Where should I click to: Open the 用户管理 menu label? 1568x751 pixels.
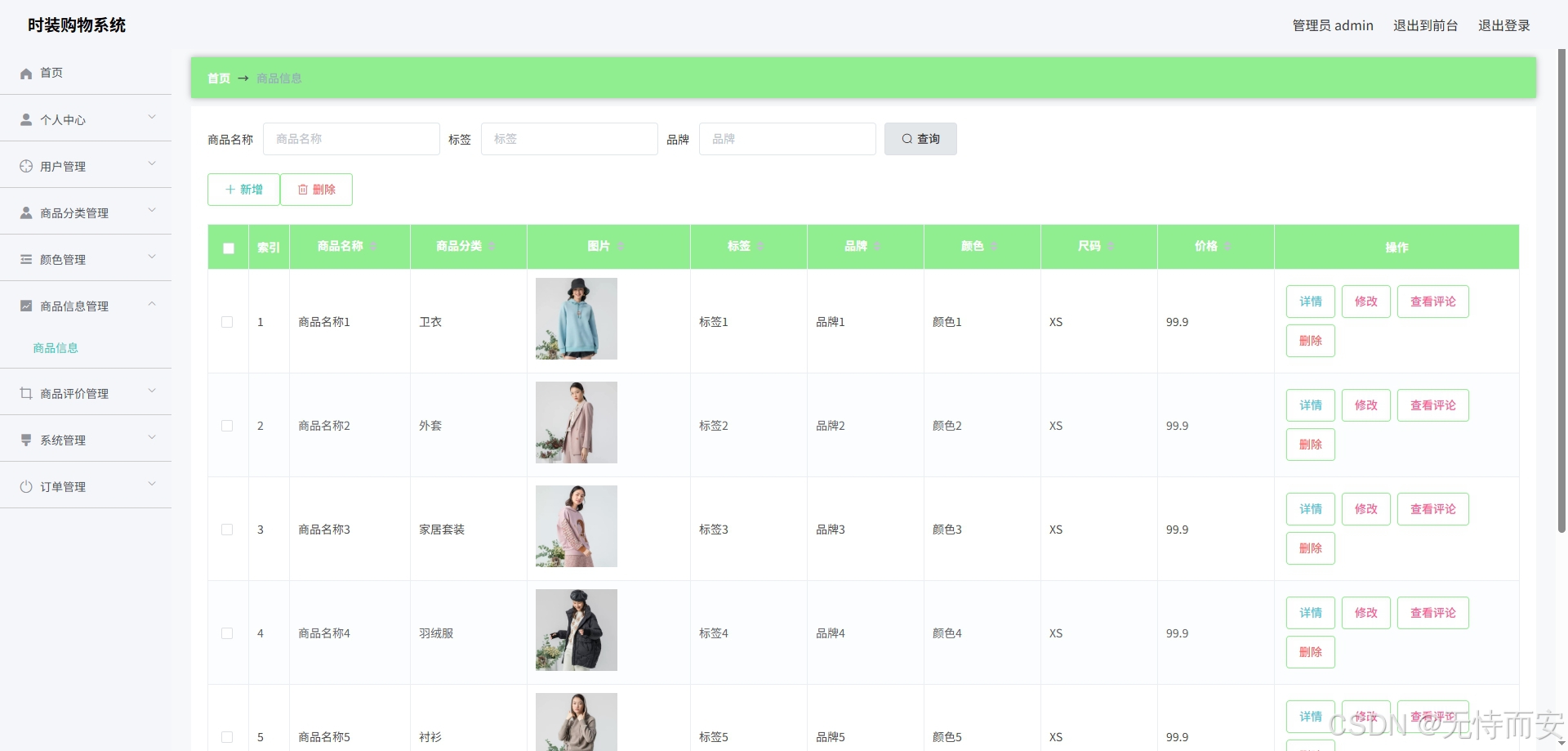63,167
